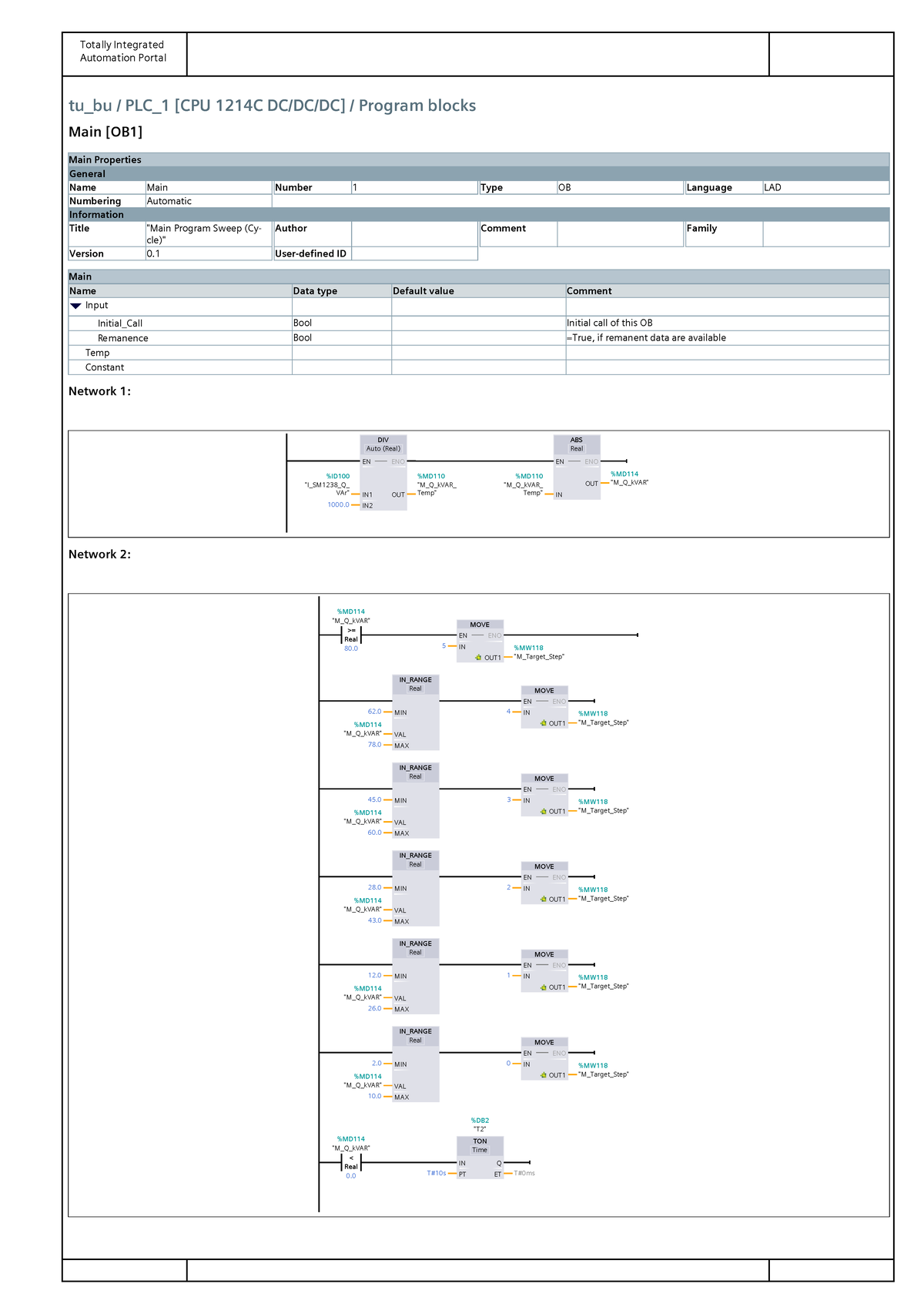Viewport: 924px width, 1307px height.
Task: Click the %DB2 'T2' timer instance label
Action: coord(480,1124)
